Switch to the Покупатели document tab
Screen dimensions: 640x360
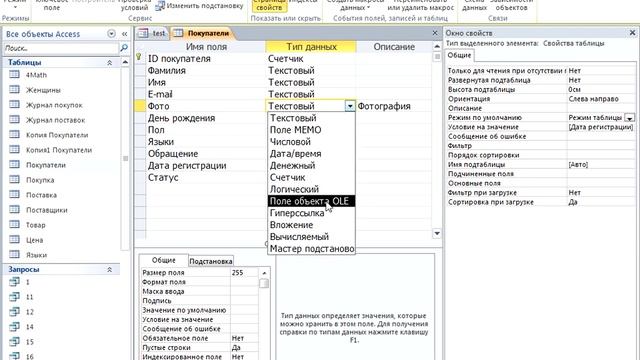pos(203,33)
